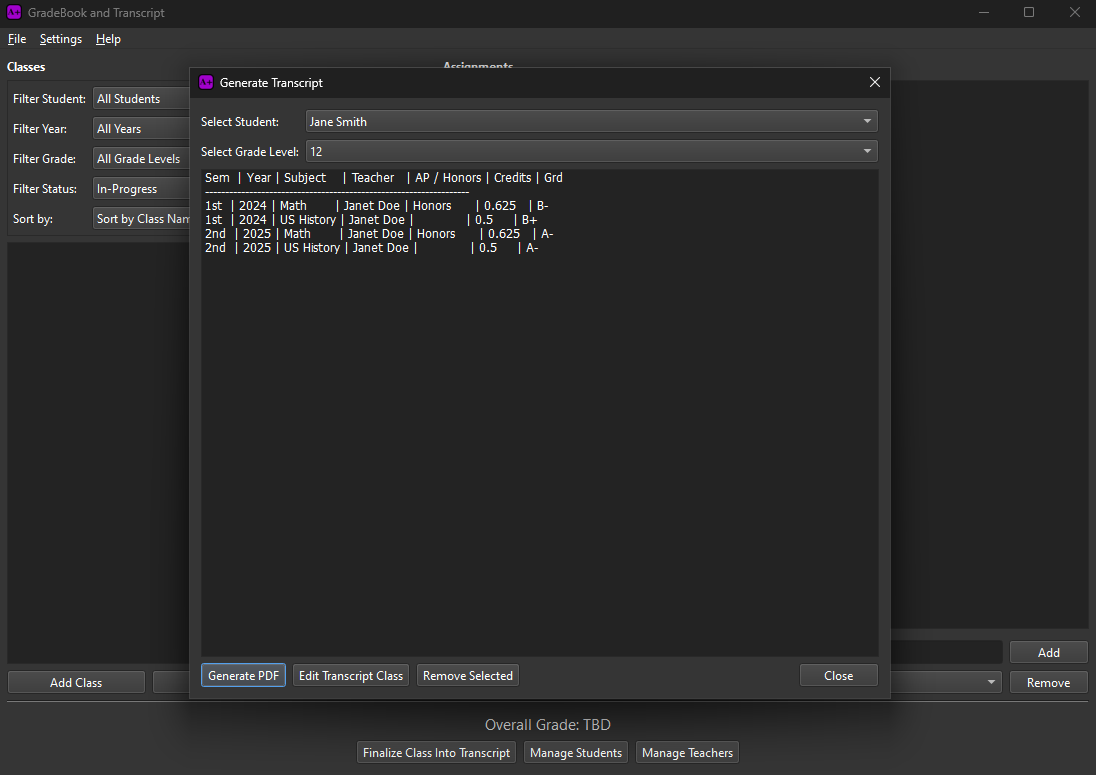Screen dimensions: 1096x775
Task: Click the Sort by label
Action: pos(33,219)
